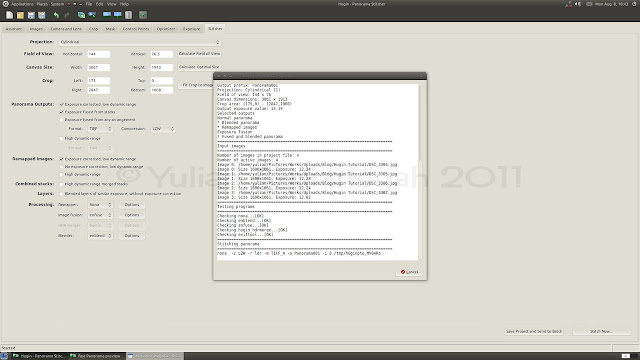Click the last picture icon in toolbar
The height and width of the screenshot is (360, 640).
click(x=143, y=15)
